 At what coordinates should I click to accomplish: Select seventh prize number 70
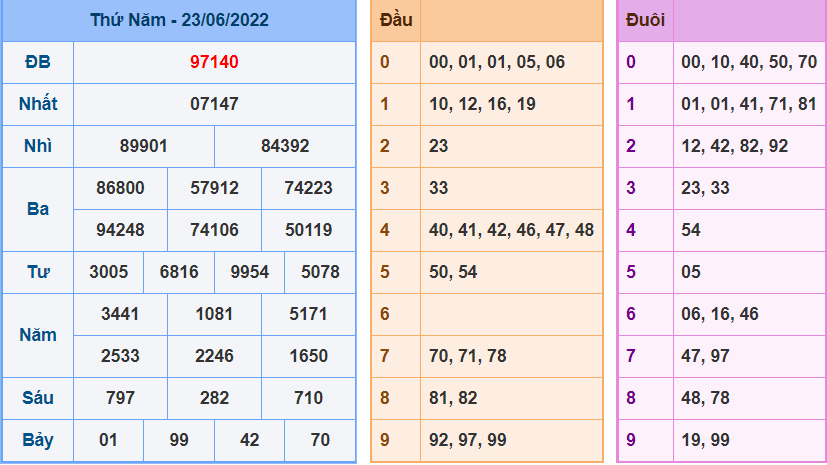320,440
